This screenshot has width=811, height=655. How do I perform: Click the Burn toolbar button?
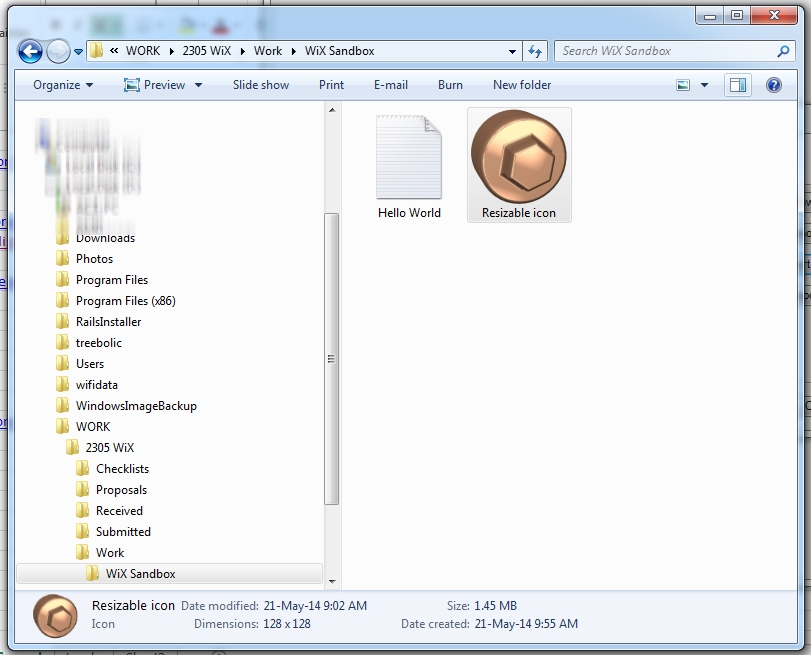[x=450, y=85]
